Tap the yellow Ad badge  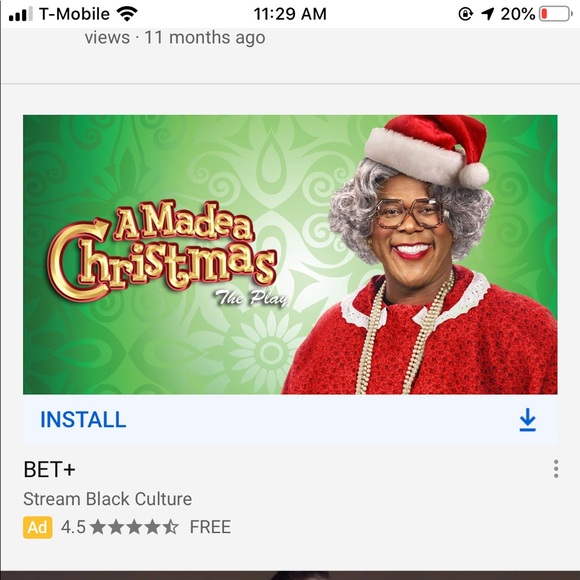(x=37, y=527)
